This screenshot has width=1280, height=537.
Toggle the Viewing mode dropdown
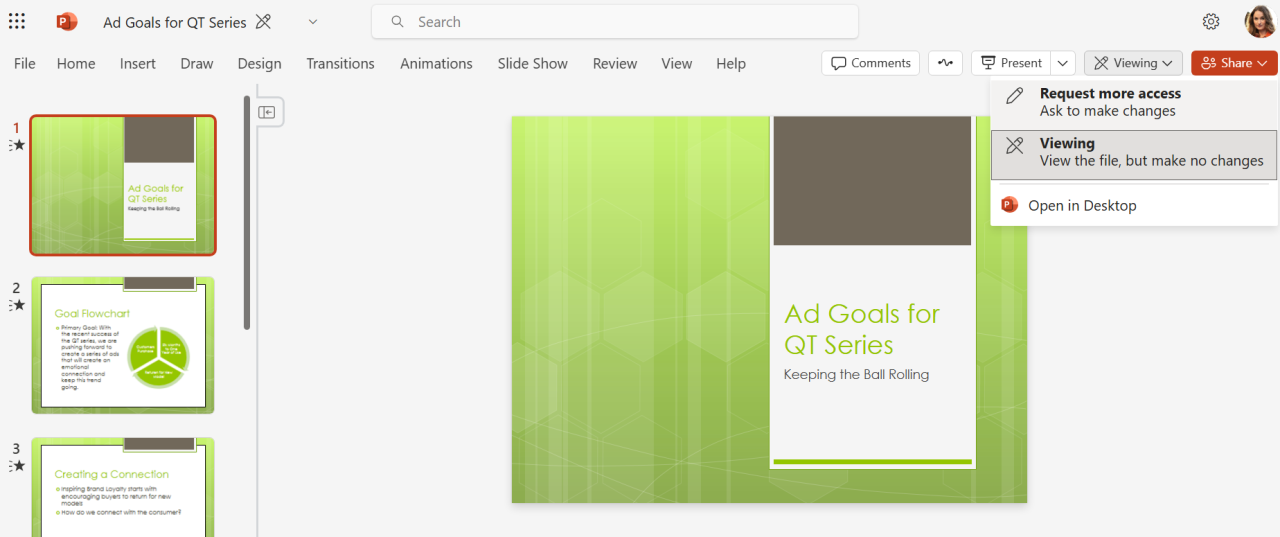pyautogui.click(x=1133, y=63)
